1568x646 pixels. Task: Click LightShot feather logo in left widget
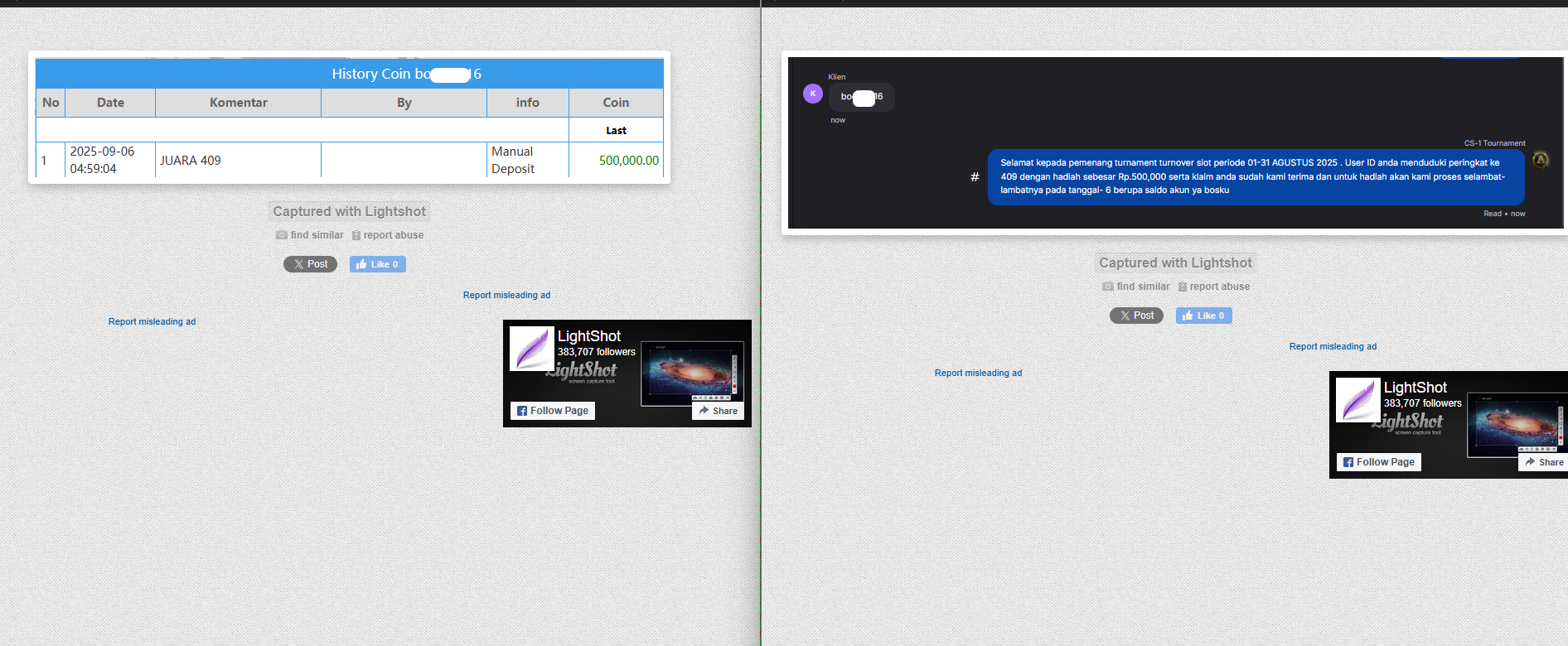coord(531,348)
